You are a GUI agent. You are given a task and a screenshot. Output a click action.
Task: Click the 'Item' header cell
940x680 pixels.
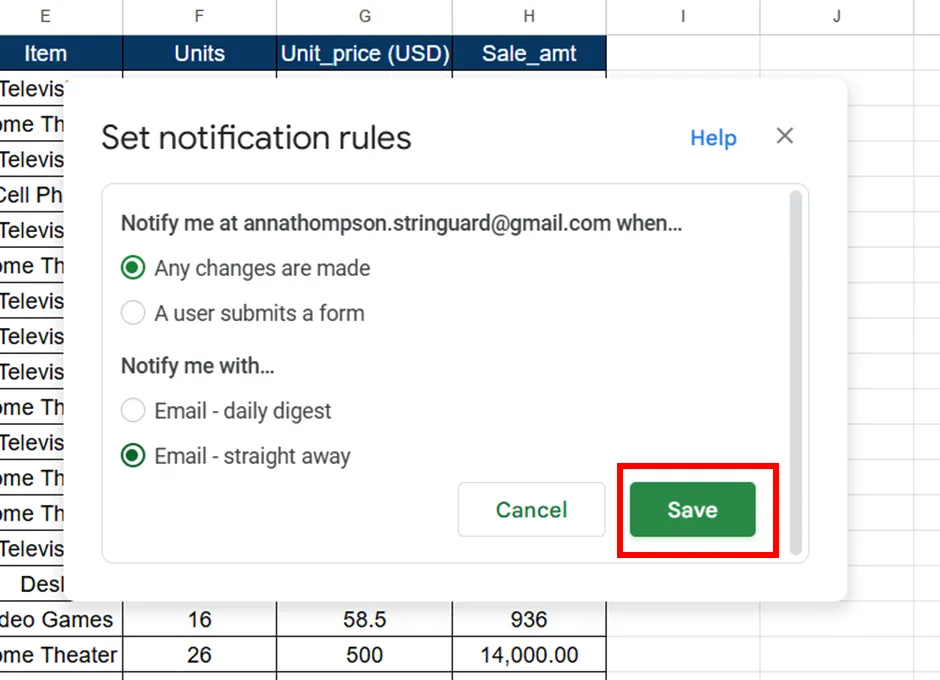pyautogui.click(x=61, y=53)
